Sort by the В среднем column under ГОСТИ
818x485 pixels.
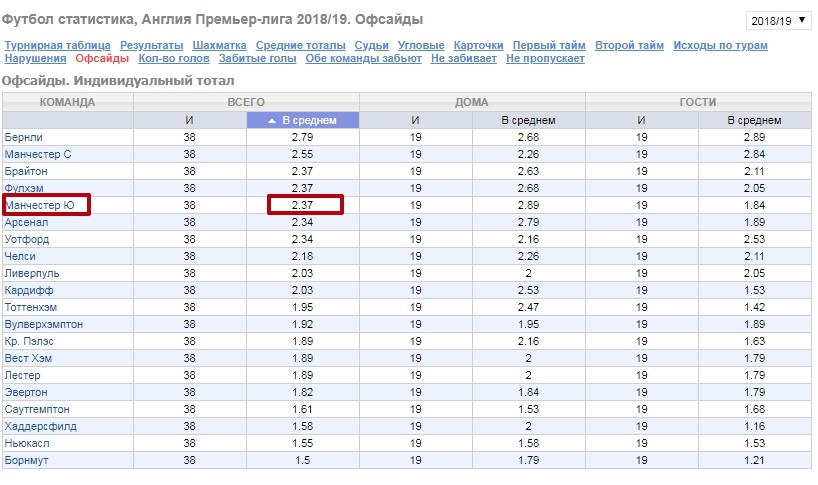[x=754, y=120]
